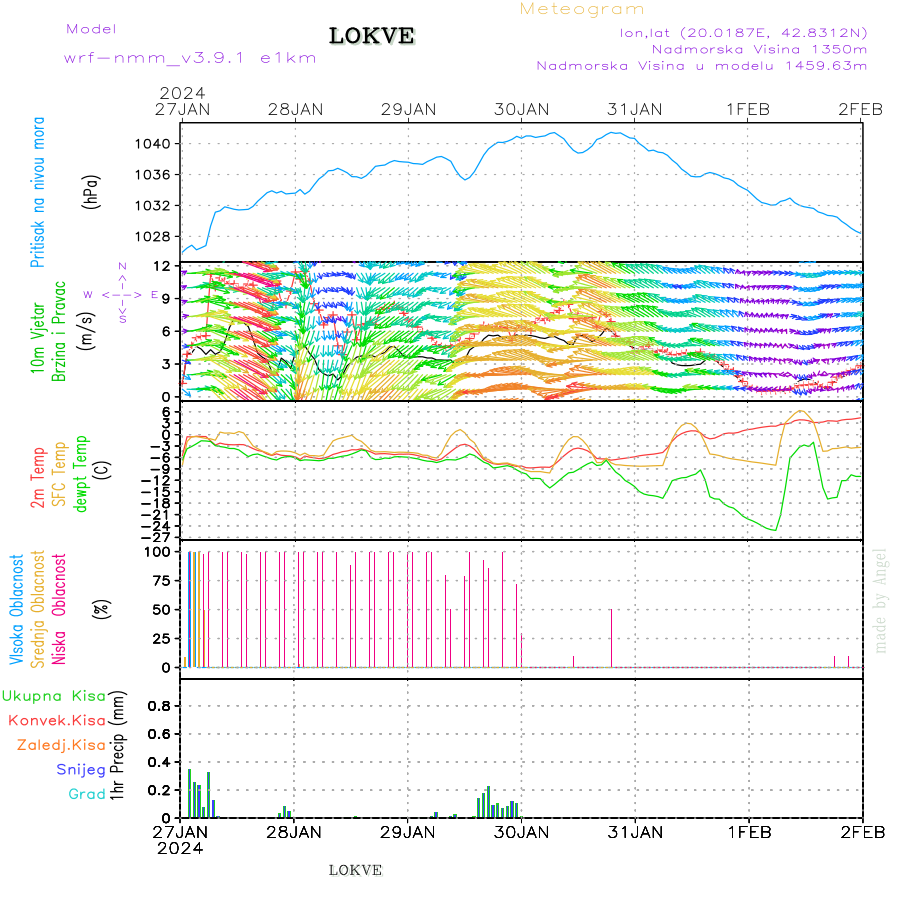This screenshot has height=900, width=900.
Task: Click the small "LOKVE" caption below the charts
Action: (355, 871)
